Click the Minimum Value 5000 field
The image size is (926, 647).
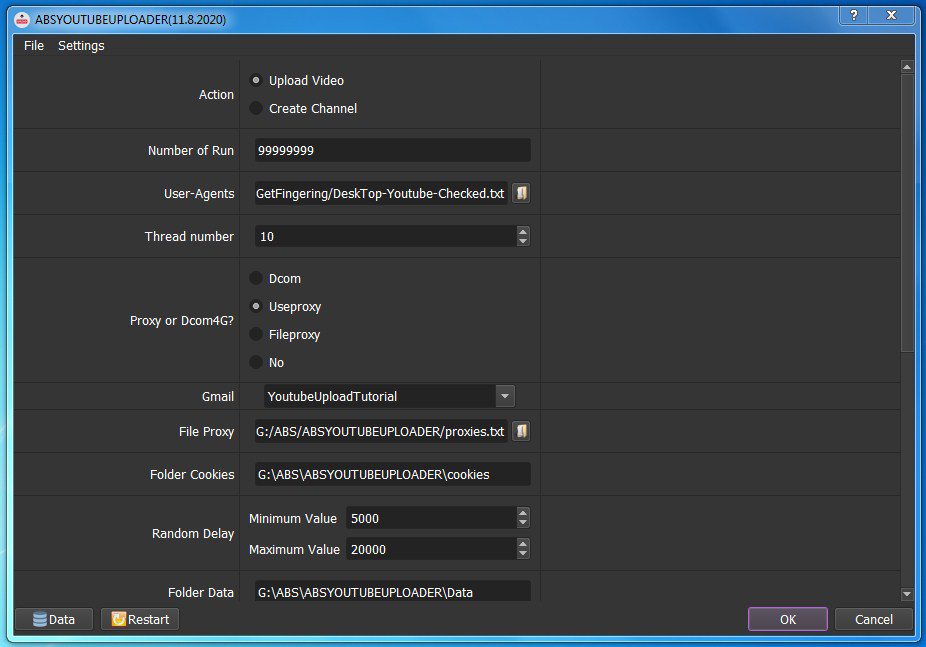[x=432, y=518]
